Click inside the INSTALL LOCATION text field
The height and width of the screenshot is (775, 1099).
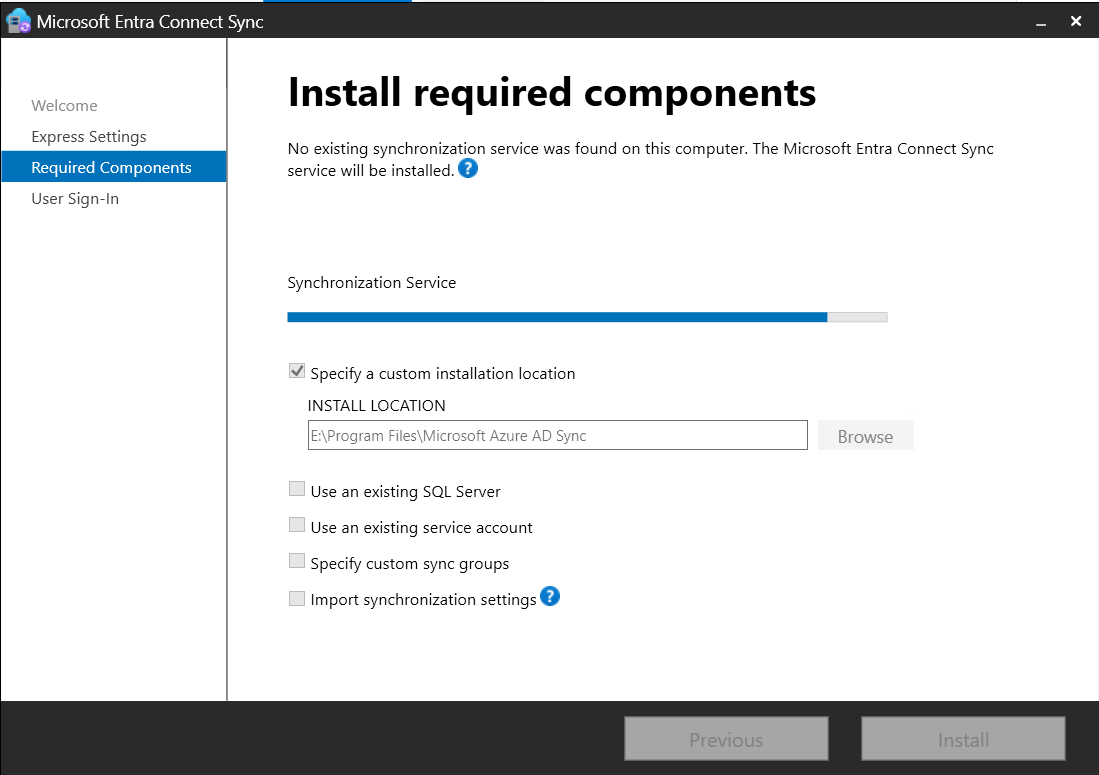pos(556,434)
